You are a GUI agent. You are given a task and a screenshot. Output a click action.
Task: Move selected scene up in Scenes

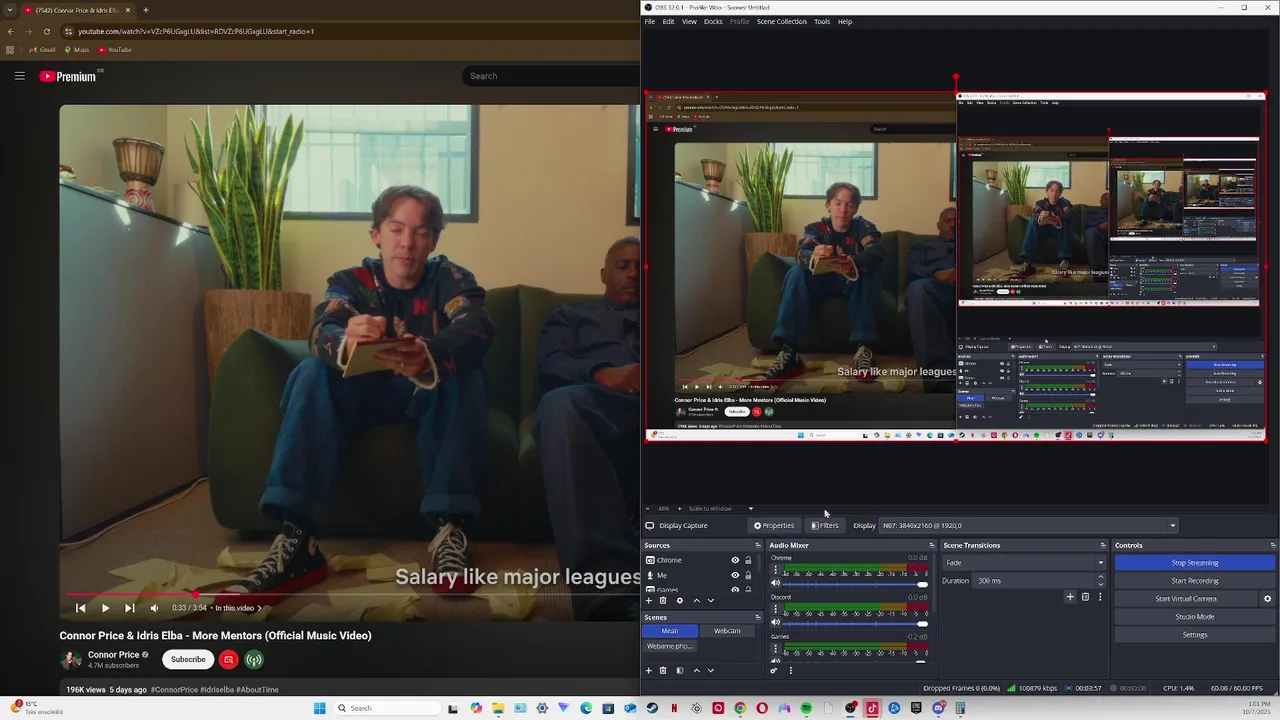point(696,670)
